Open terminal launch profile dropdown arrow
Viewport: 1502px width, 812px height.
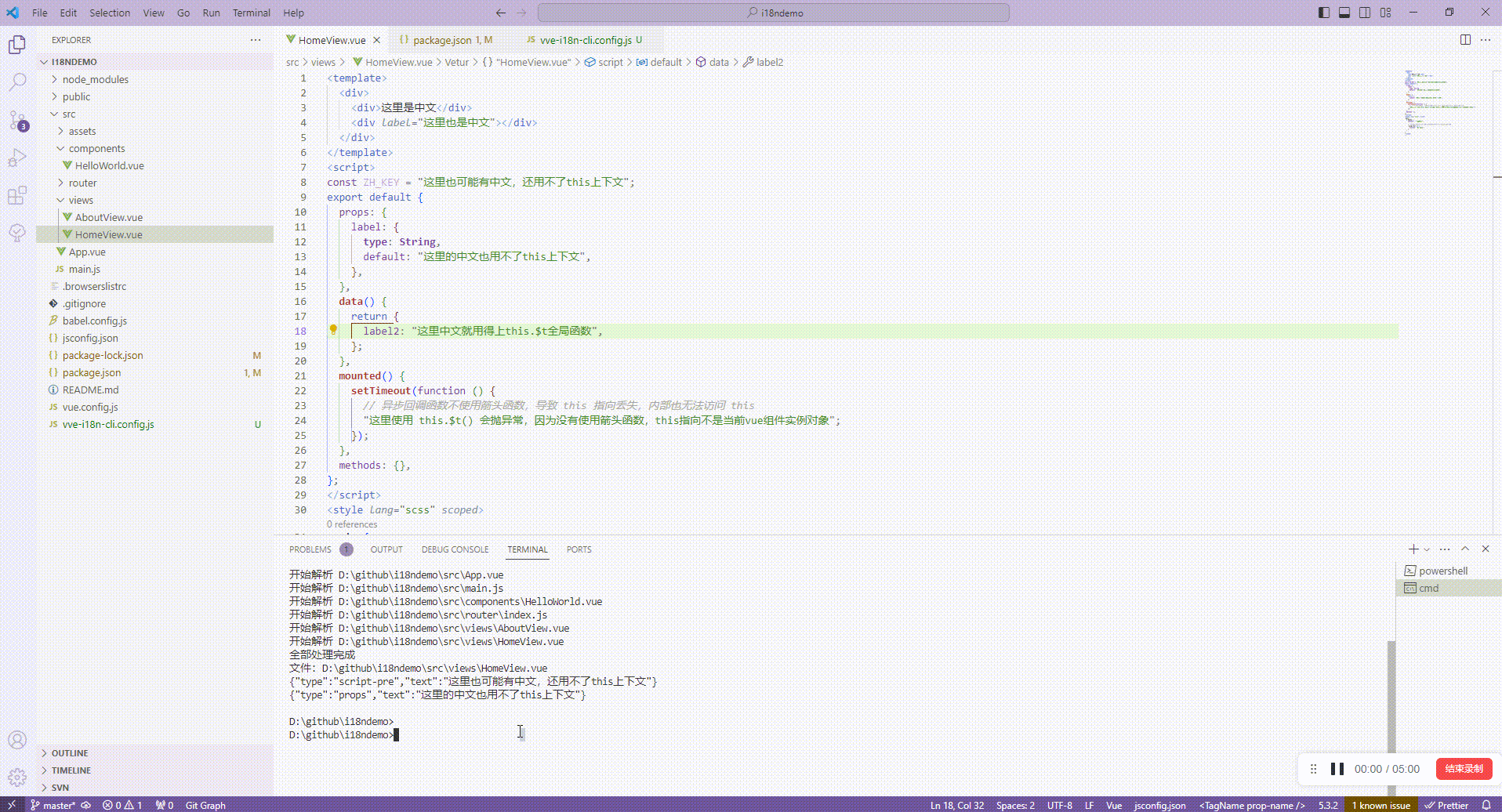(x=1427, y=549)
